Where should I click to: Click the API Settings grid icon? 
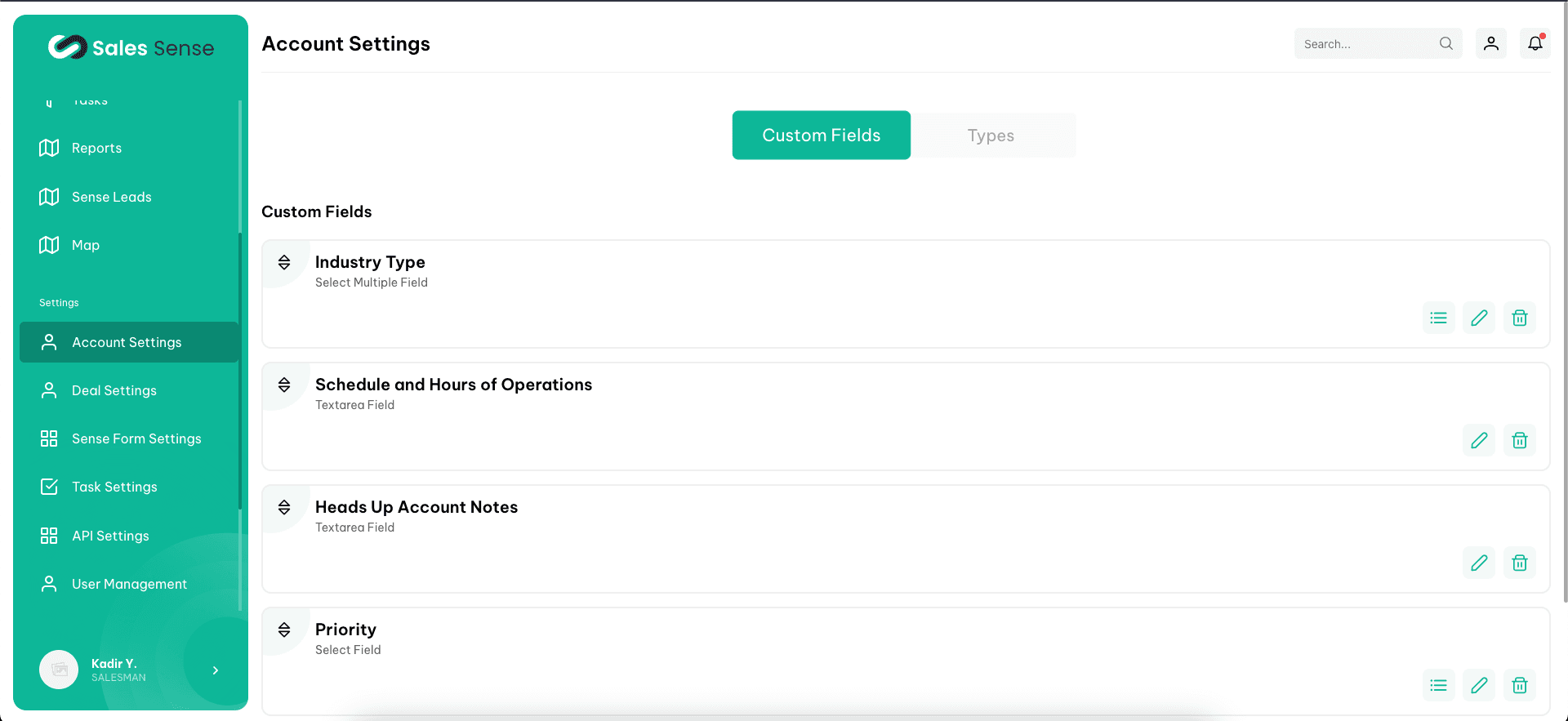(x=49, y=536)
